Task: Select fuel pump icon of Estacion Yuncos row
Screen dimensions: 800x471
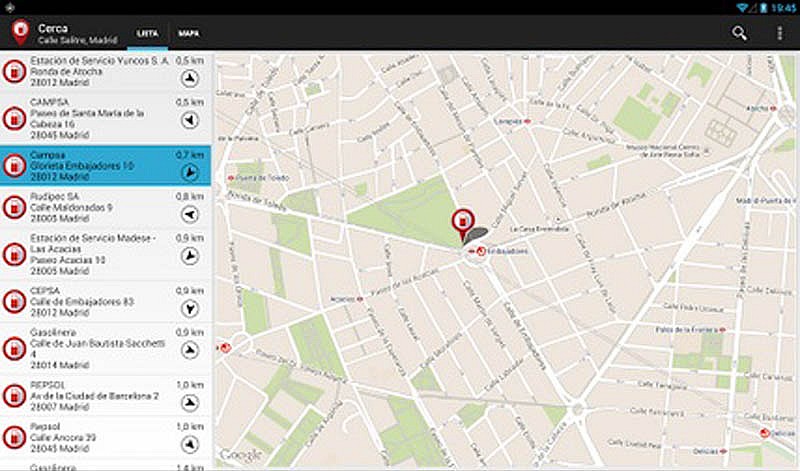Action: pos(14,71)
